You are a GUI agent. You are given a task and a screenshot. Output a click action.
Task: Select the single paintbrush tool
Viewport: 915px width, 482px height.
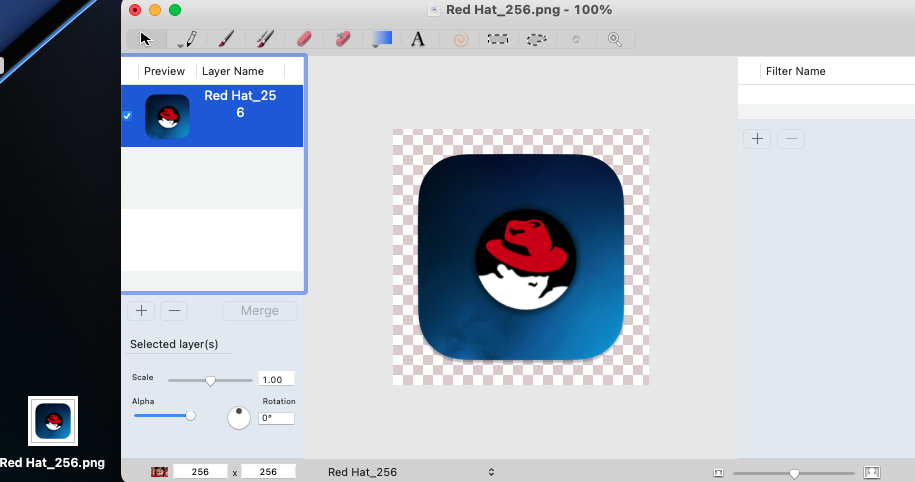point(226,39)
